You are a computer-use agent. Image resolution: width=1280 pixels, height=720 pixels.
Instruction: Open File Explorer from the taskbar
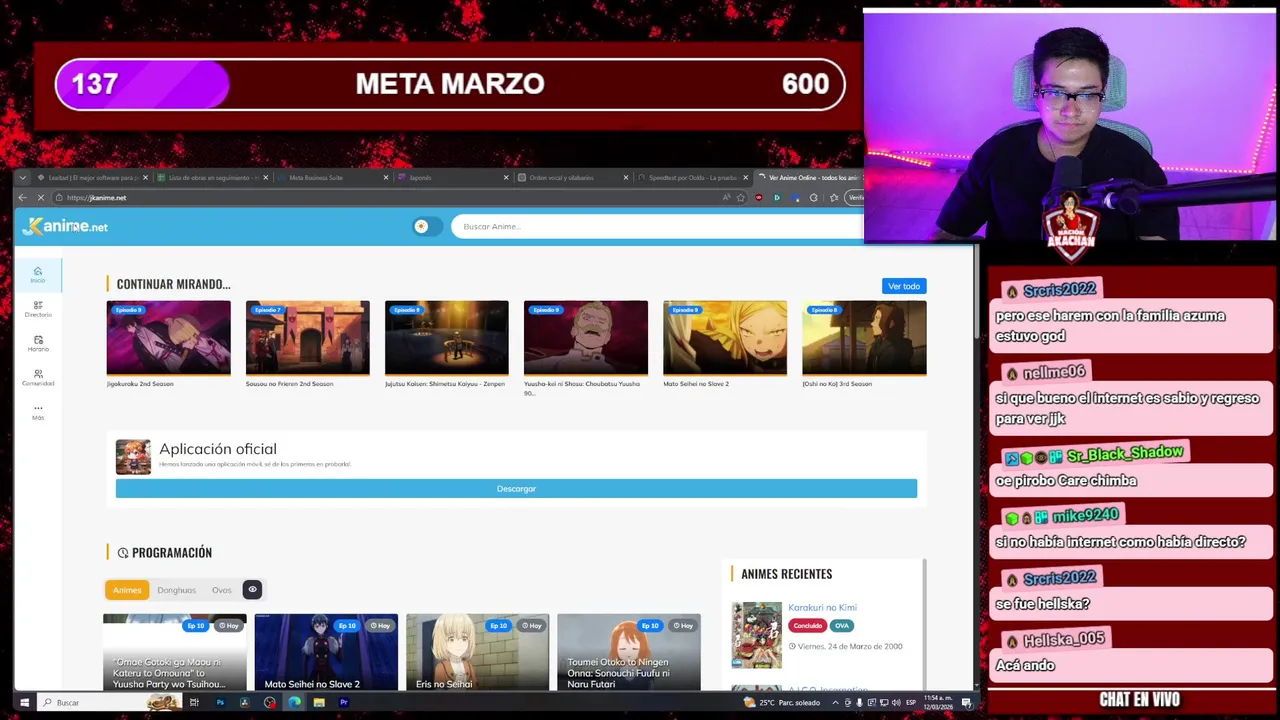tap(319, 703)
